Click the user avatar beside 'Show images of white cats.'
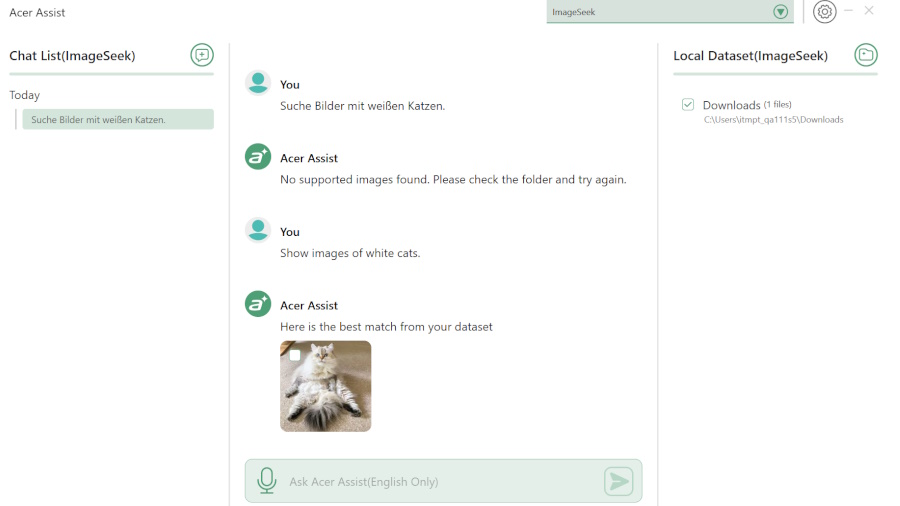This screenshot has height=506, width=900. tap(258, 231)
